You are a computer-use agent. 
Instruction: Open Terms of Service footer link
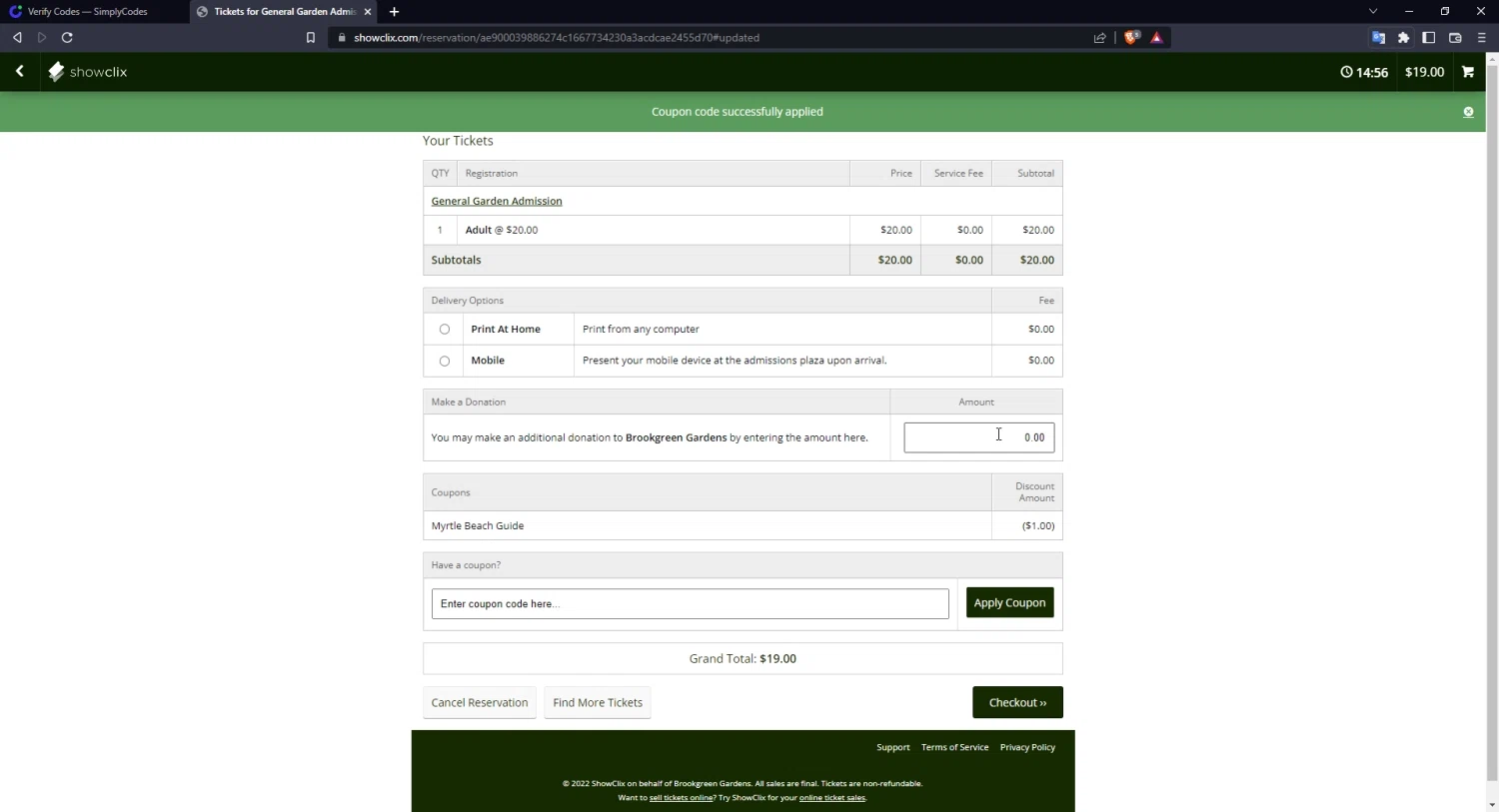click(954, 747)
